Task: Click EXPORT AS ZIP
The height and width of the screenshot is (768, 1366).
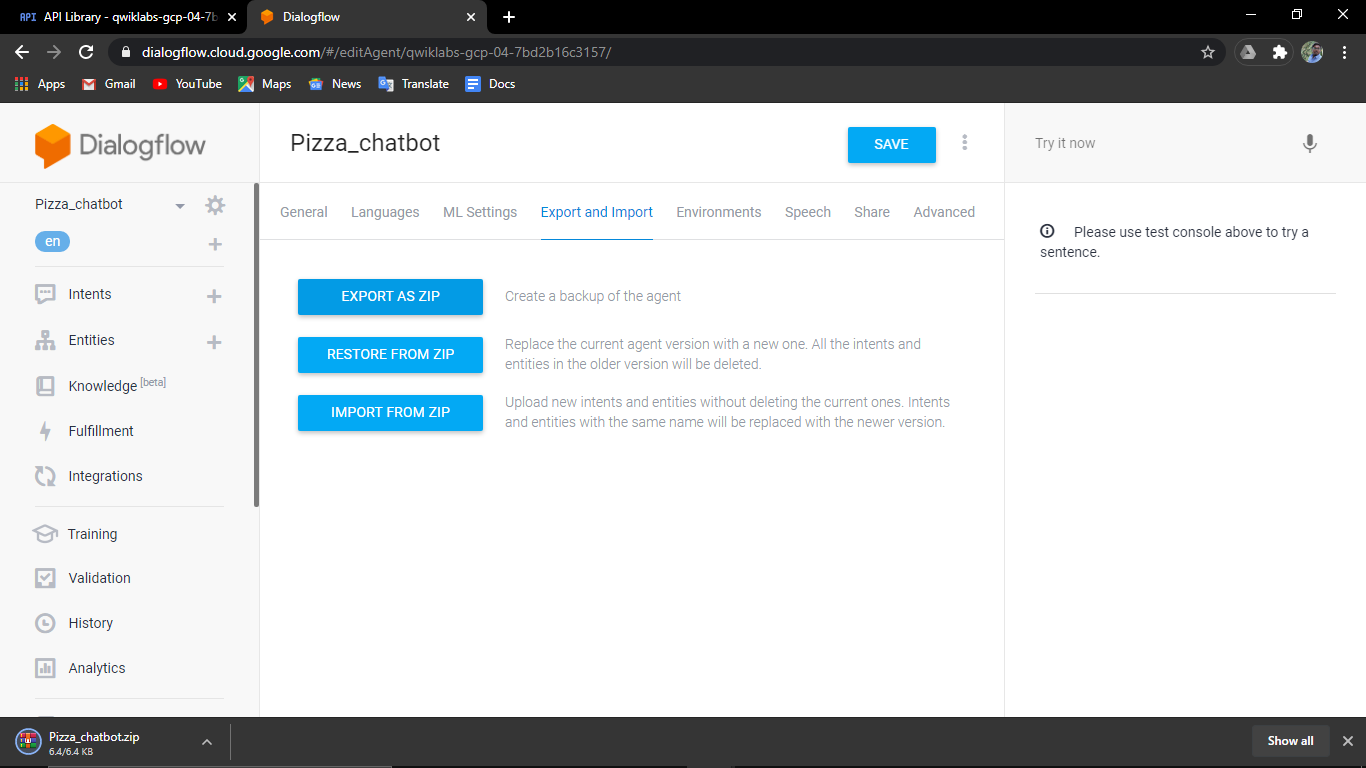Action: click(390, 296)
